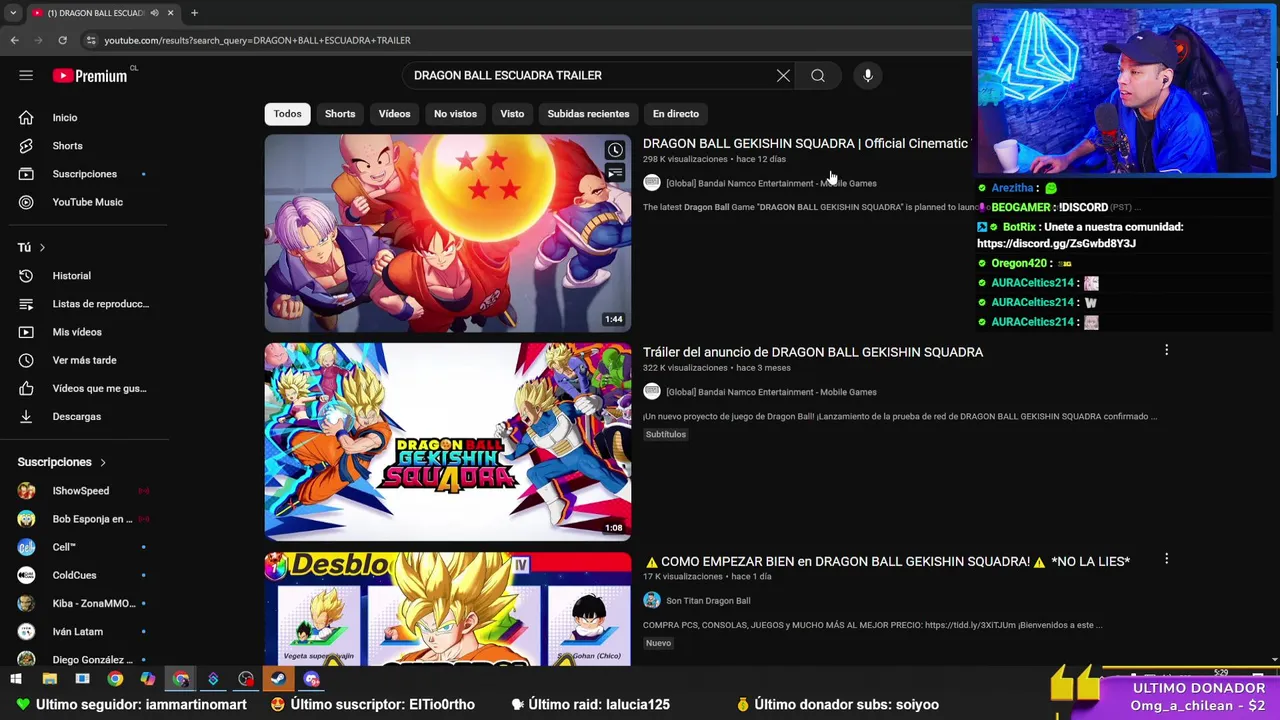The width and height of the screenshot is (1280, 720).
Task: View site information icon in address bar
Action: 91,40
